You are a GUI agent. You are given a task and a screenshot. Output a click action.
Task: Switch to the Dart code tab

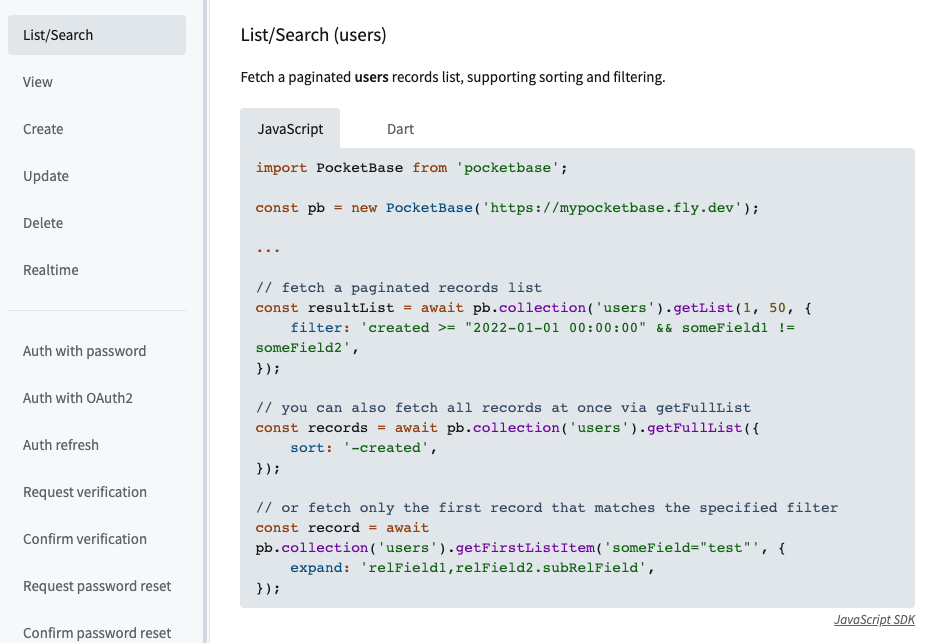(400, 129)
